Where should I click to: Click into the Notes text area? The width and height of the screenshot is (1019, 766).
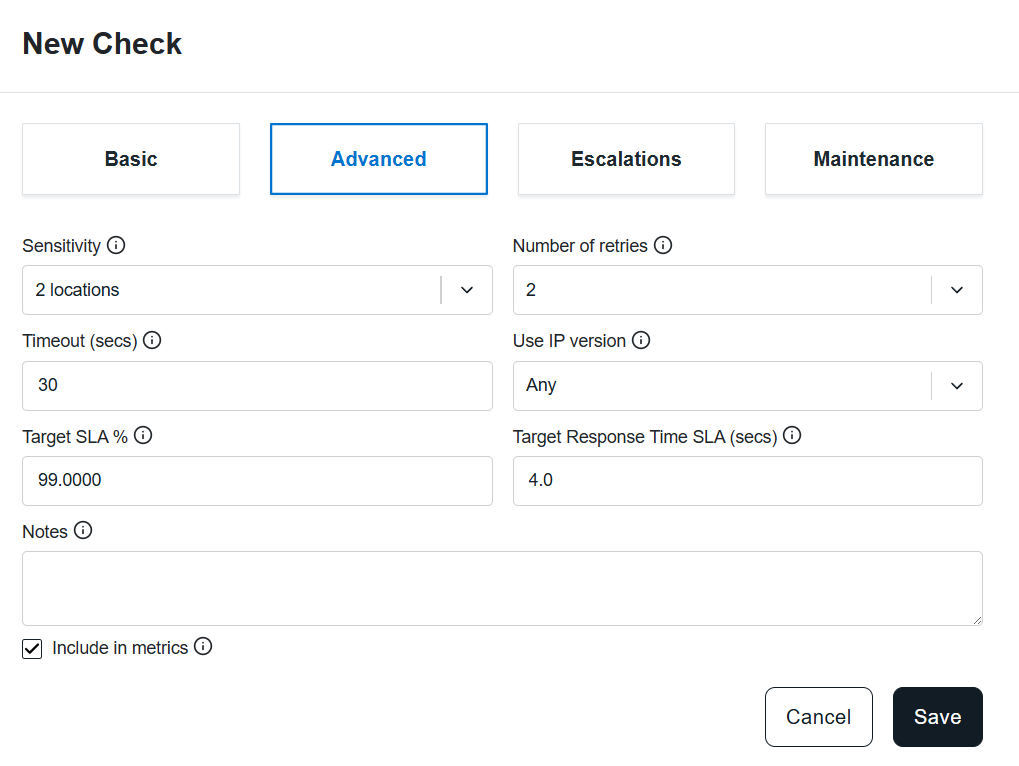point(502,589)
